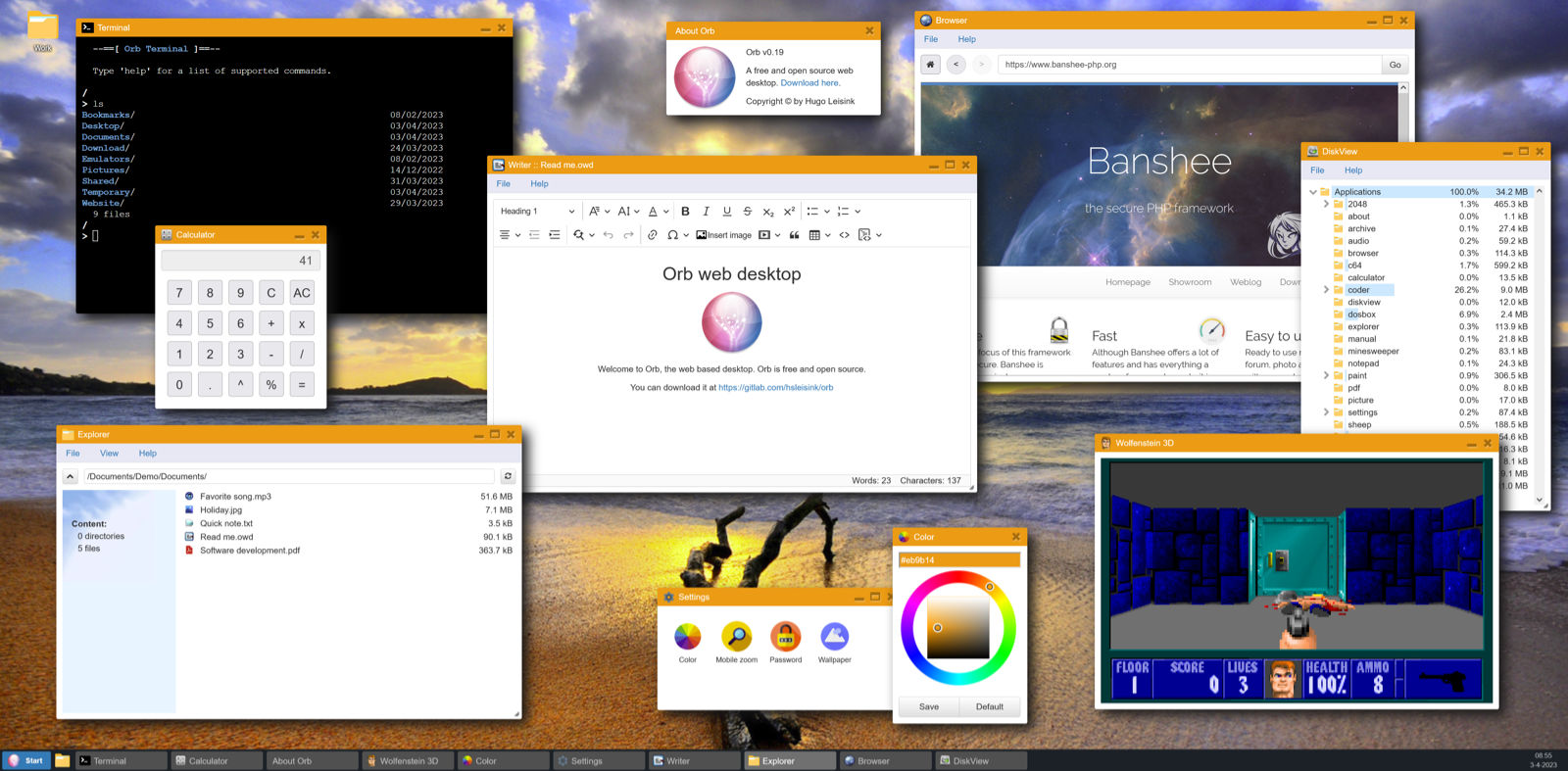Open the File menu in Browser
This screenshot has height=771, width=1568.
931,39
